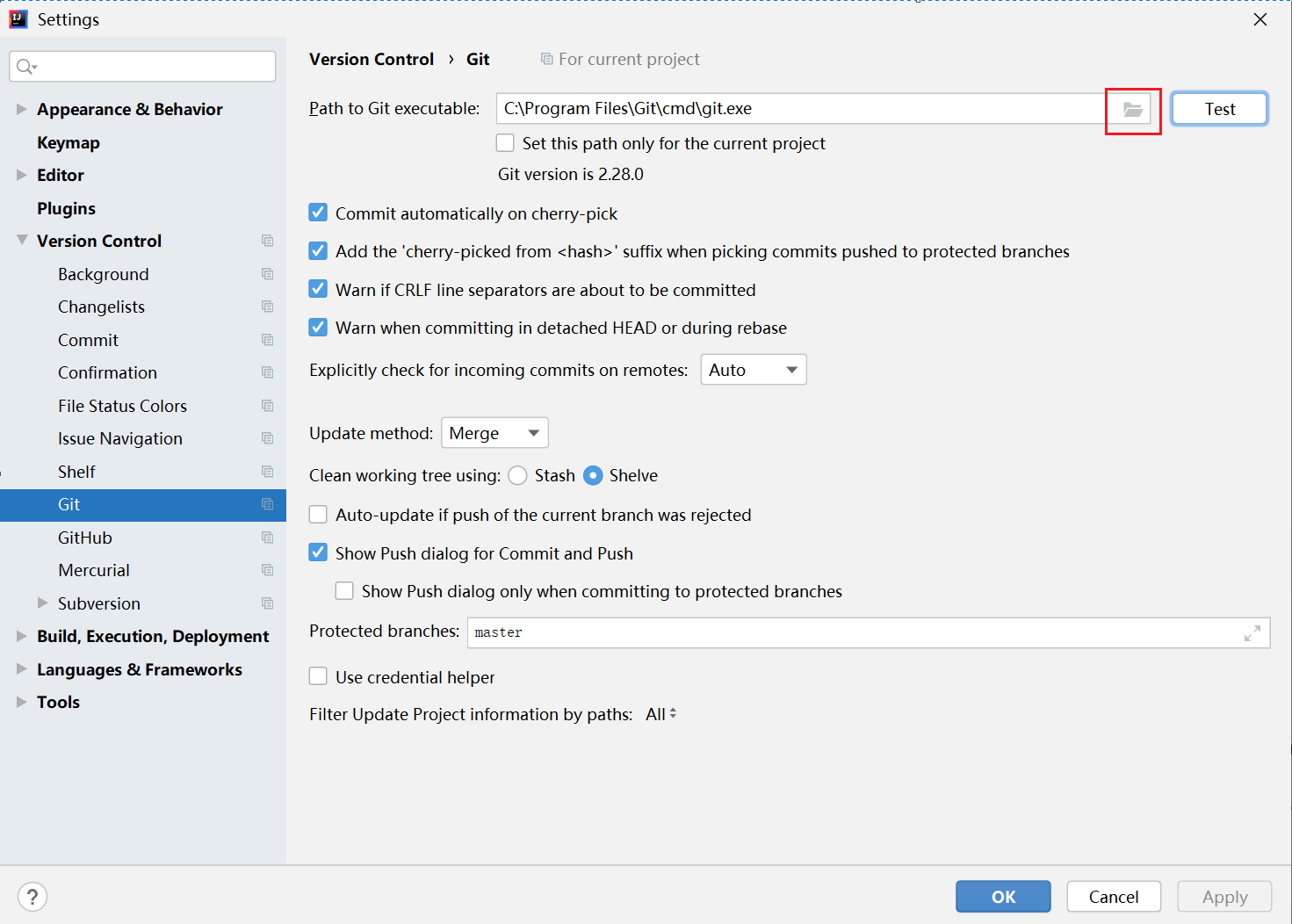
Task: Click project-level icon beside Git sidebar item
Action: point(268,504)
